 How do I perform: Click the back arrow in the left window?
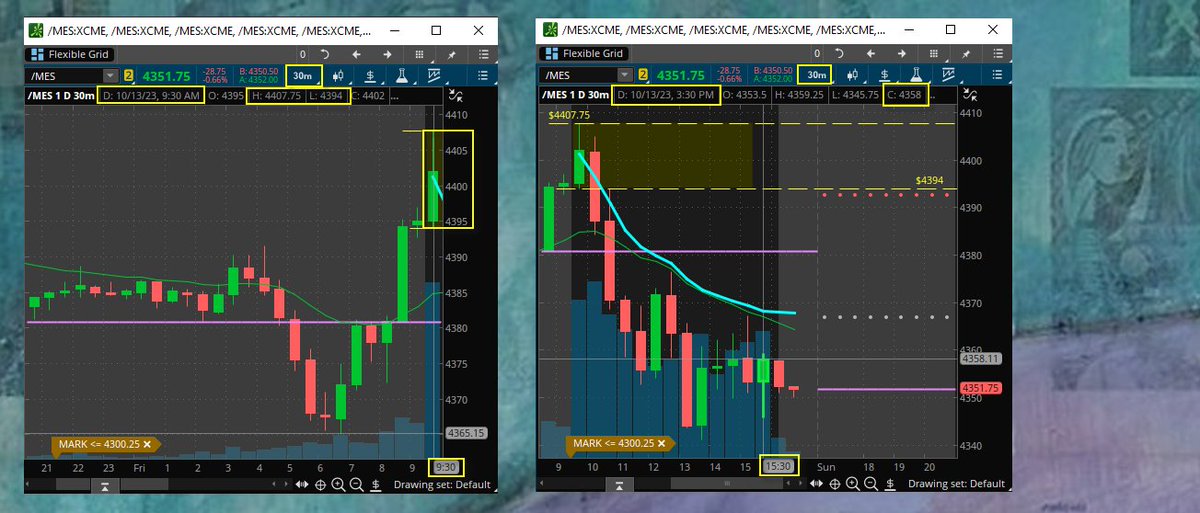(x=355, y=54)
